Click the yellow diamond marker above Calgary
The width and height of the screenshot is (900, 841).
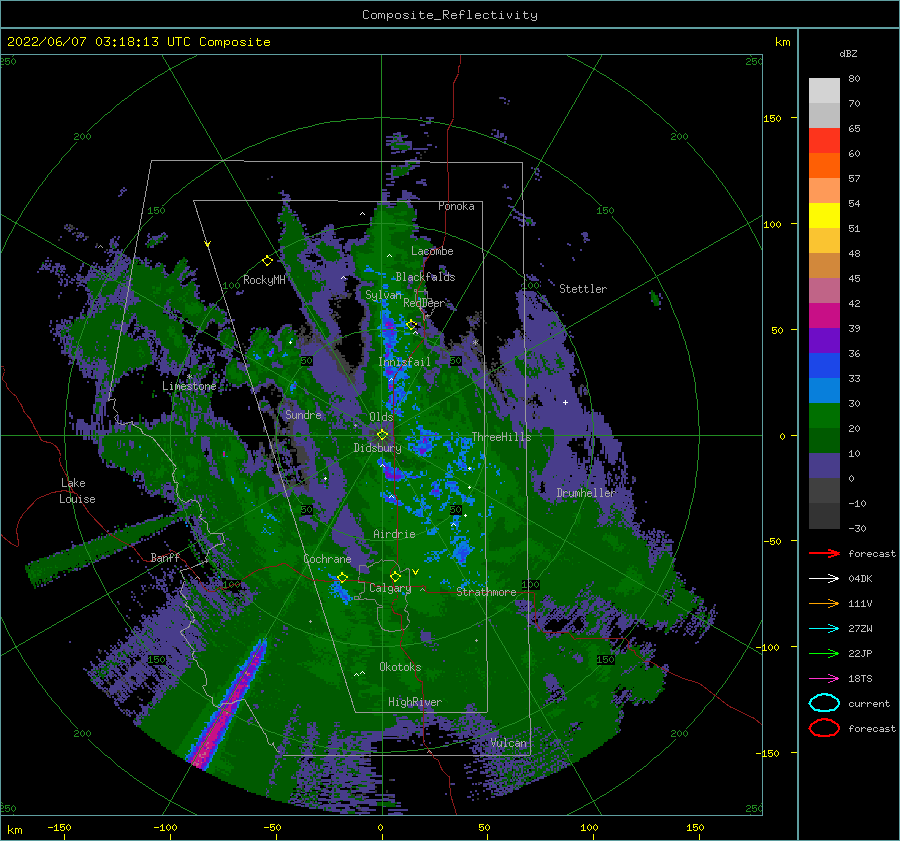395,576
